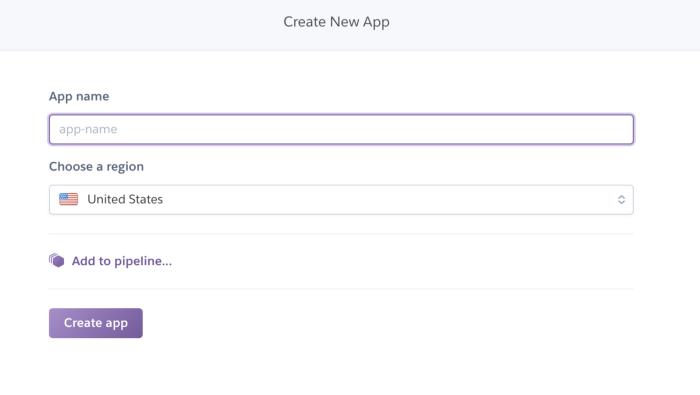Click the Choose a region label
Viewport: 700px width, 395px height.
point(96,166)
